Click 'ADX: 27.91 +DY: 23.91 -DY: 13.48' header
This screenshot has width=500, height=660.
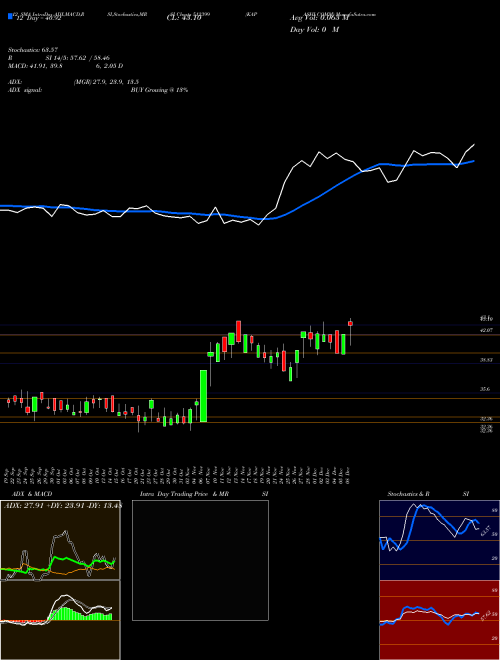(62, 506)
